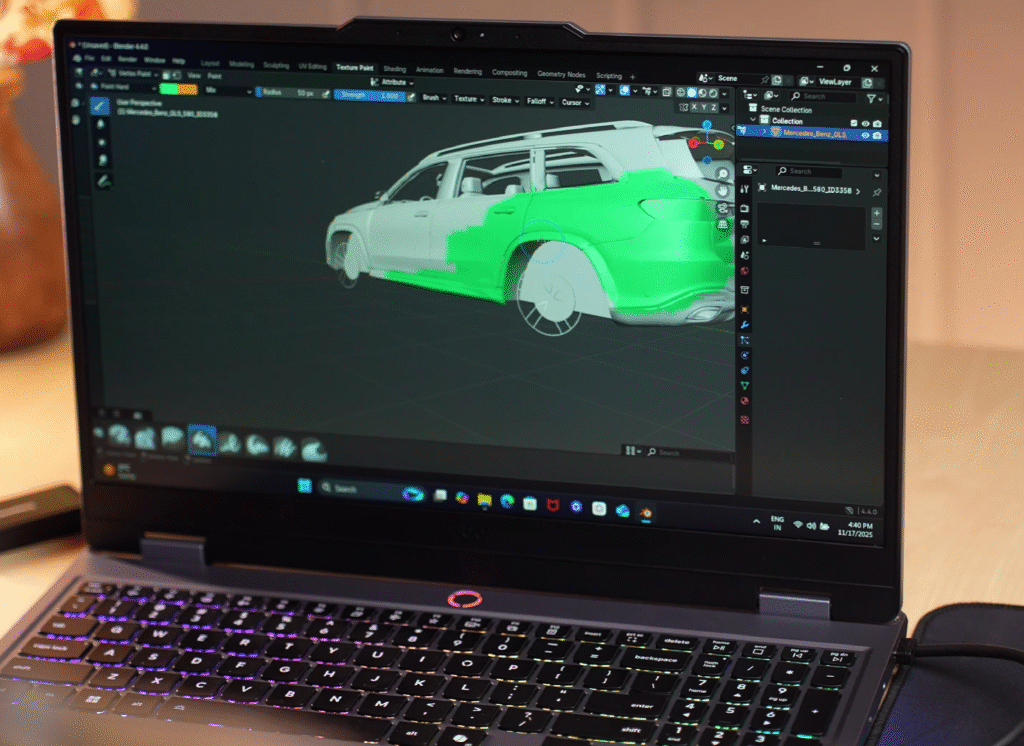Open the Modifiers wrench properties tab
Viewport: 1024px width, 746px height.
click(745, 324)
